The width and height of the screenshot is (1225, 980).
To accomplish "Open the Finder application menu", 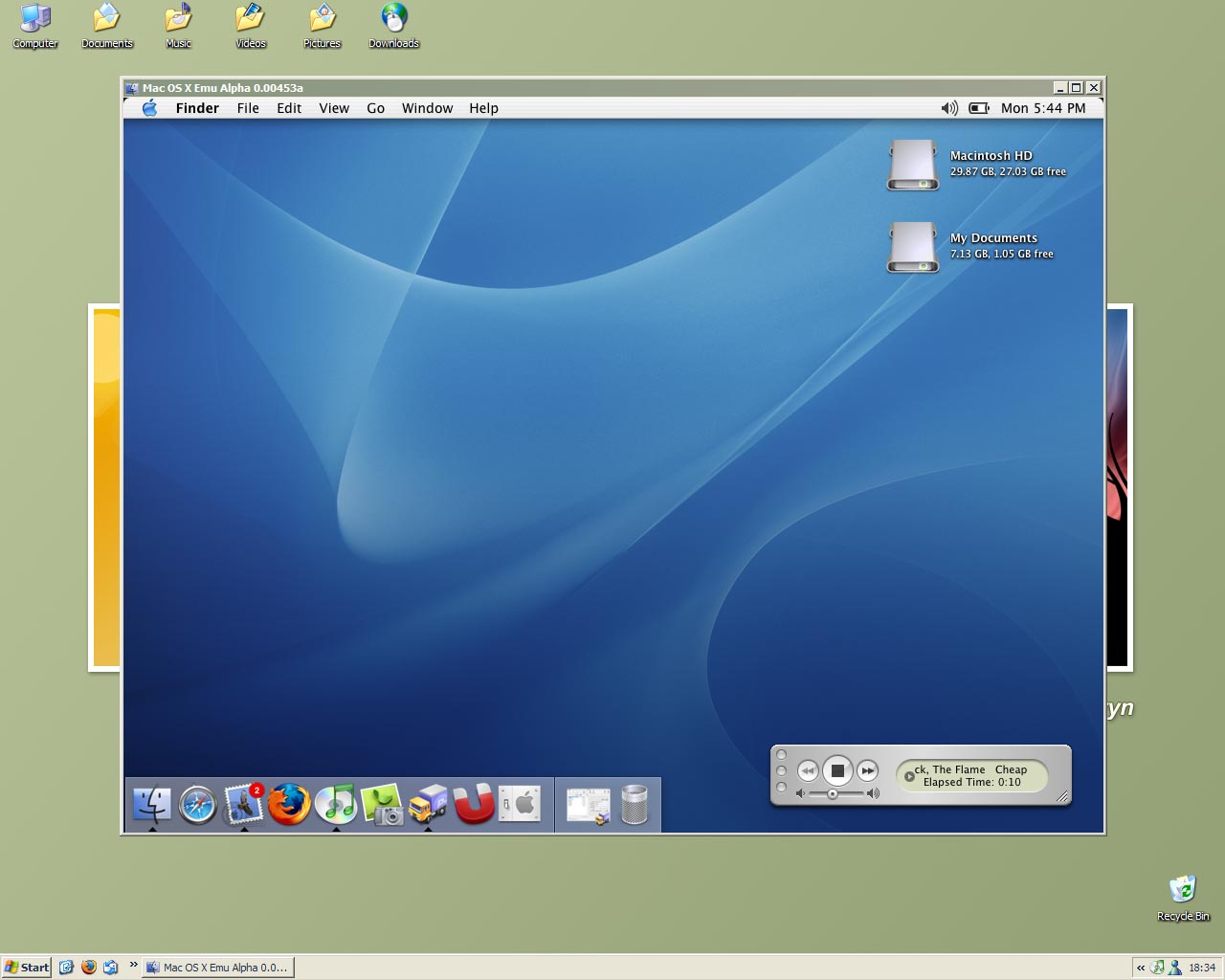I will click(x=197, y=108).
